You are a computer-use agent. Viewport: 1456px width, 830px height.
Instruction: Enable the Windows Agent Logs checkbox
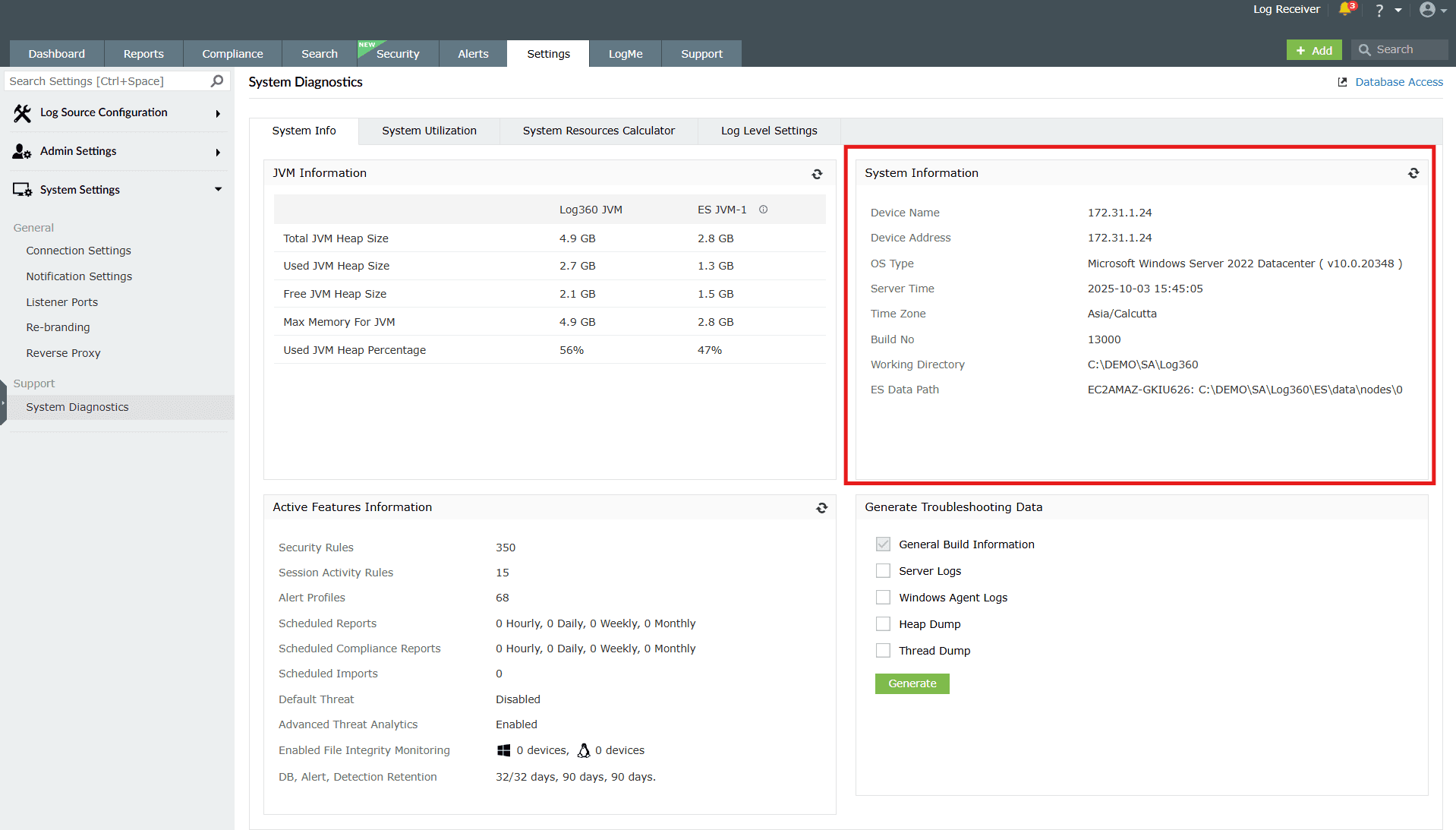[883, 597]
